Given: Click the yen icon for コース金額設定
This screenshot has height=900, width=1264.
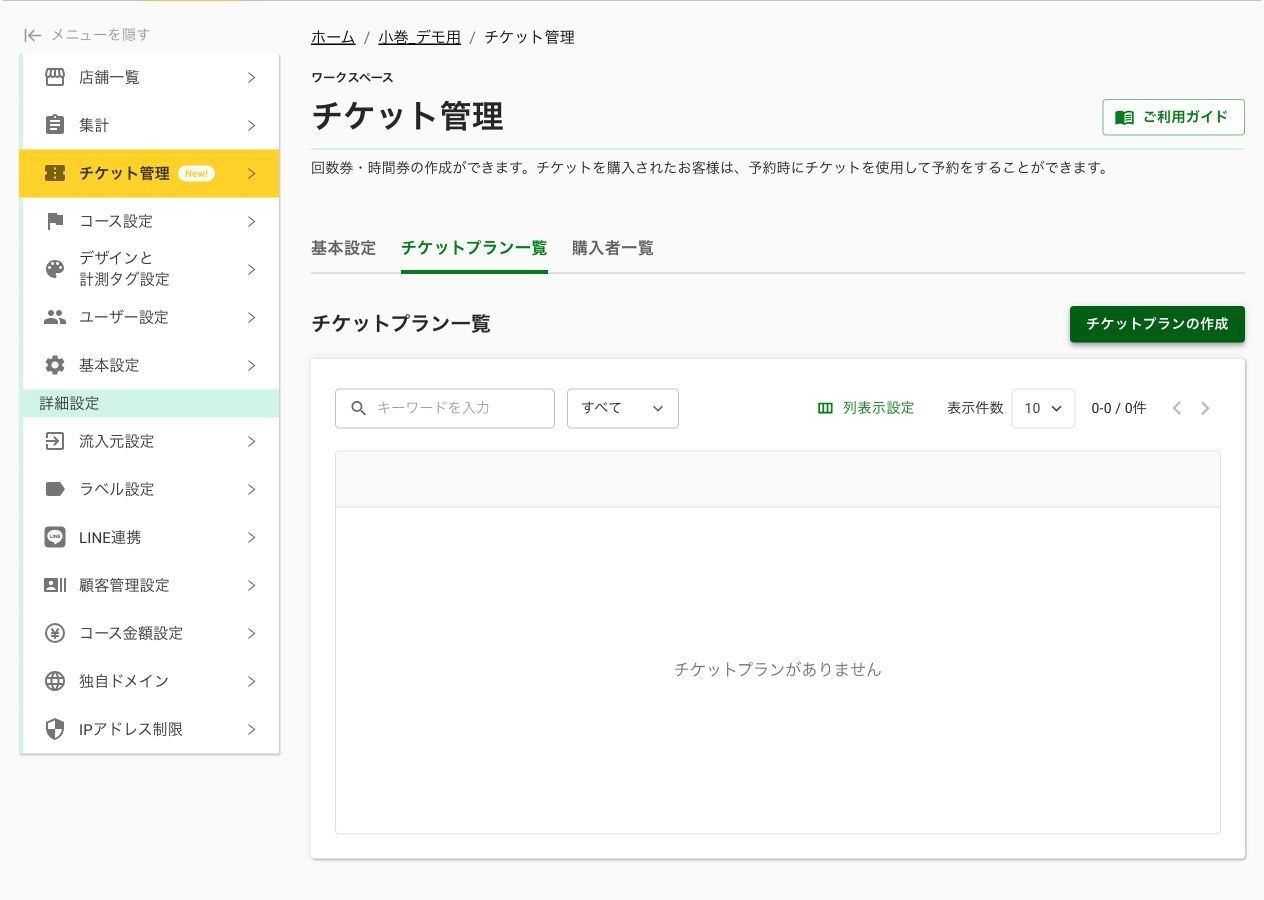Looking at the screenshot, I should tap(55, 633).
